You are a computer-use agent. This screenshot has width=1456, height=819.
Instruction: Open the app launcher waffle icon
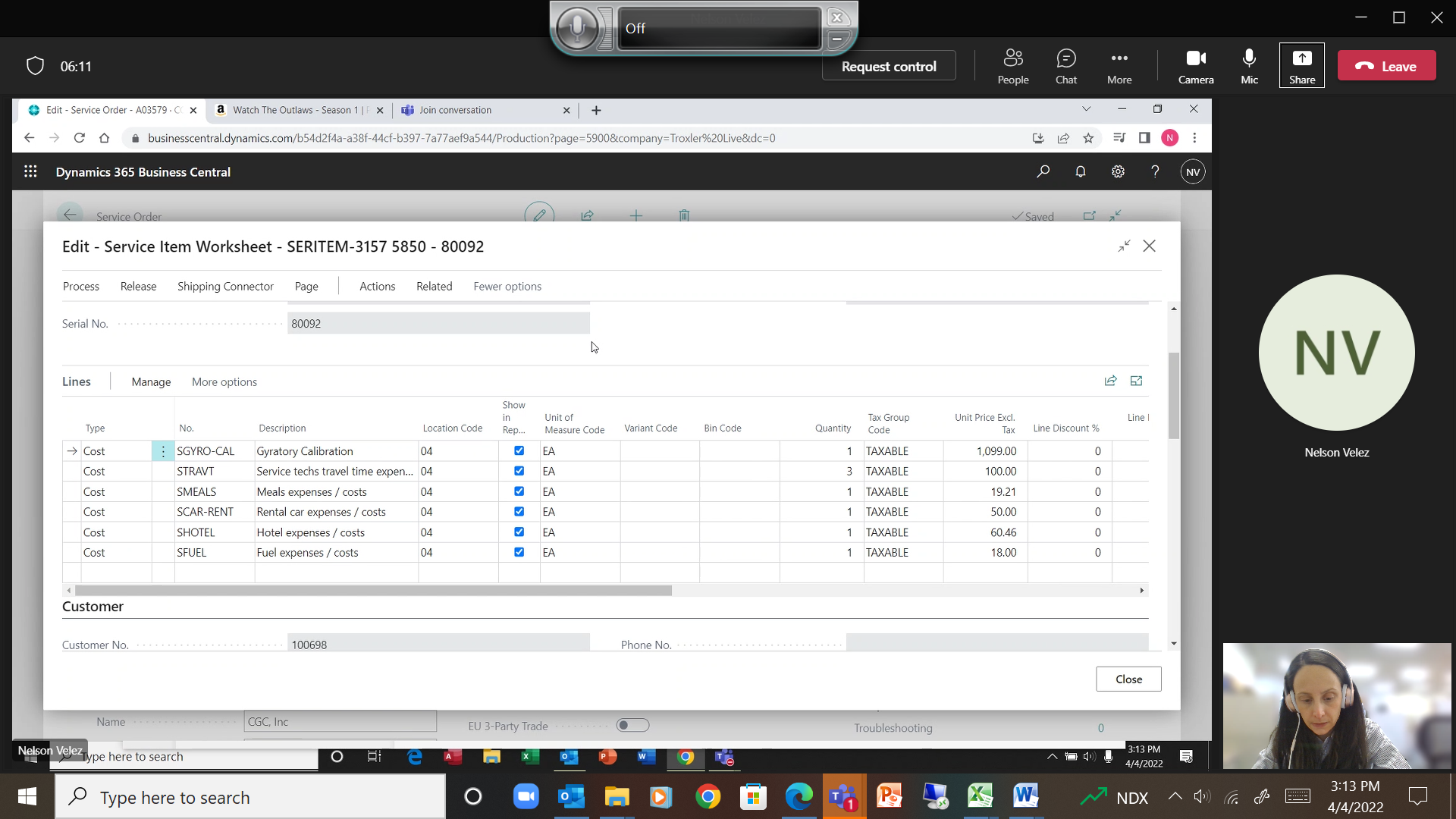point(30,172)
